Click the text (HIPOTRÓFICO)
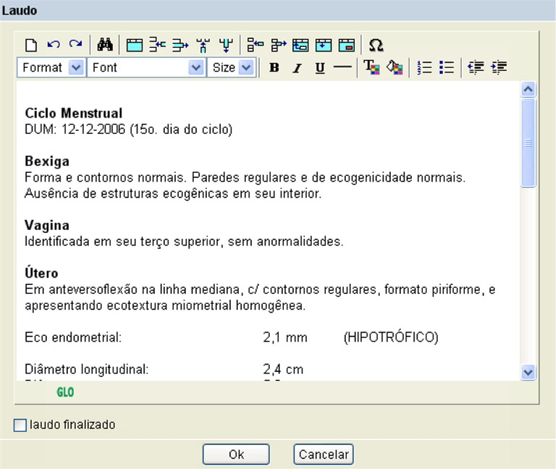556x472 pixels. click(391, 337)
